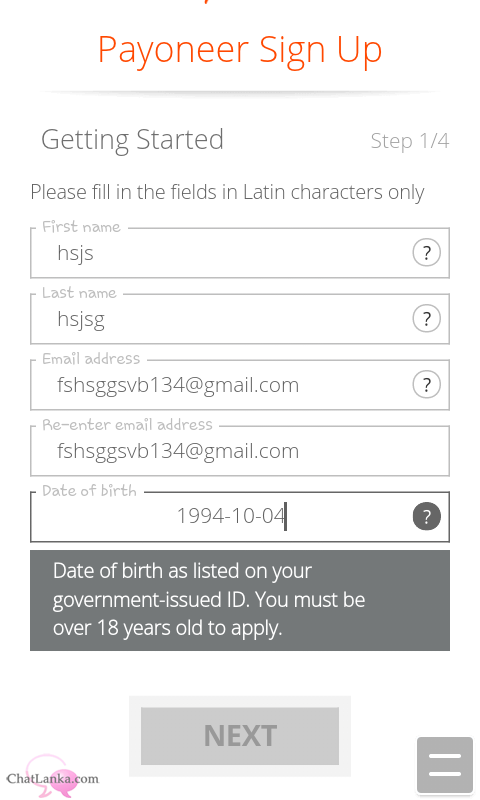Click the Getting Started heading

133,140
